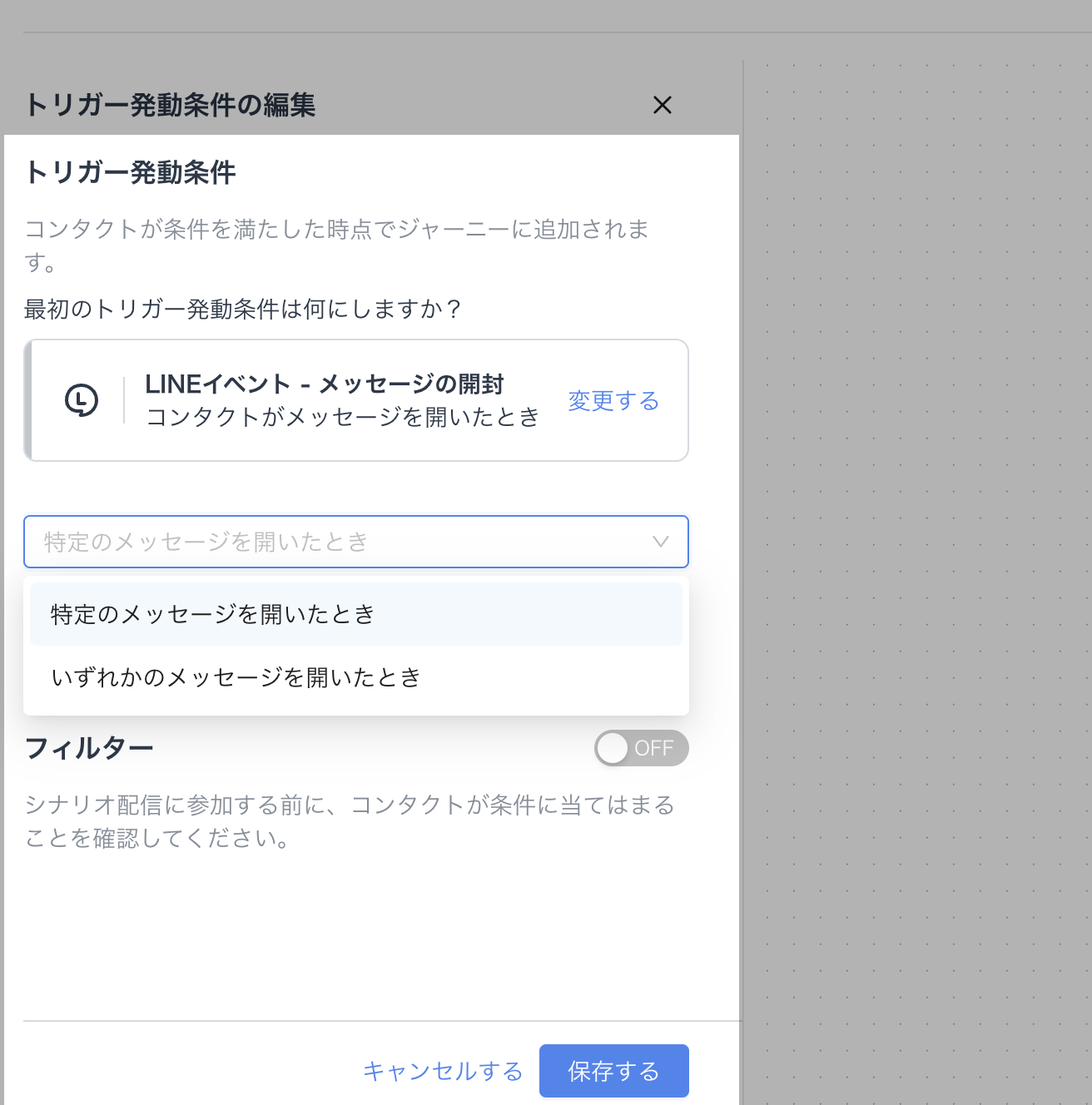This screenshot has height=1105, width=1092.
Task: Click the 変更する link
Action: 613,401
